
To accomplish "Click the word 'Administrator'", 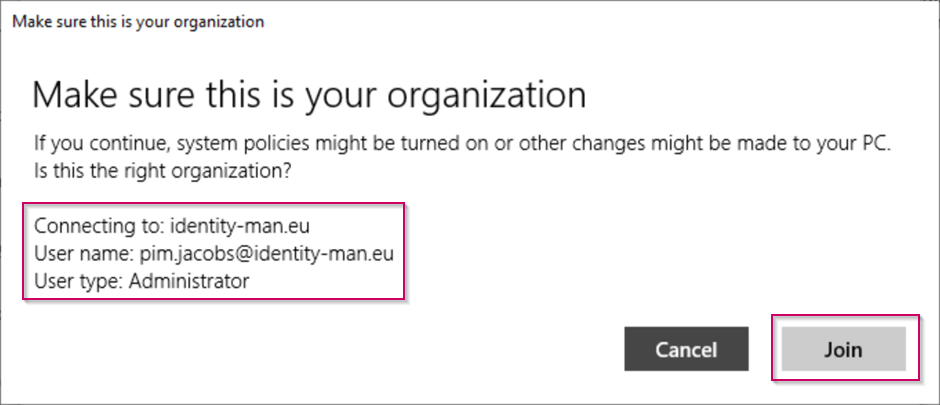I will click(186, 281).
